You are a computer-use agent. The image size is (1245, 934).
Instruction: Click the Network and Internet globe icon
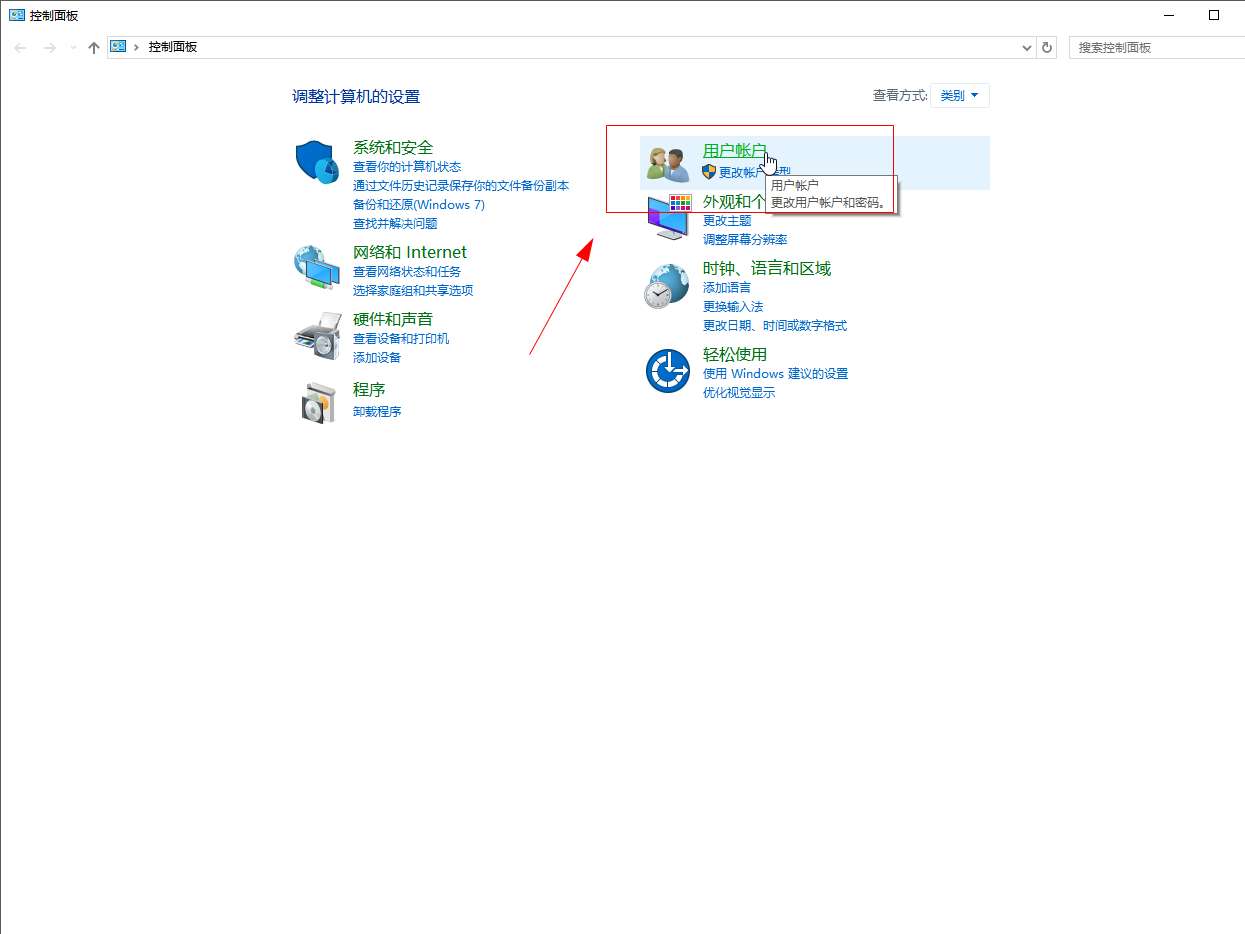coord(317,268)
